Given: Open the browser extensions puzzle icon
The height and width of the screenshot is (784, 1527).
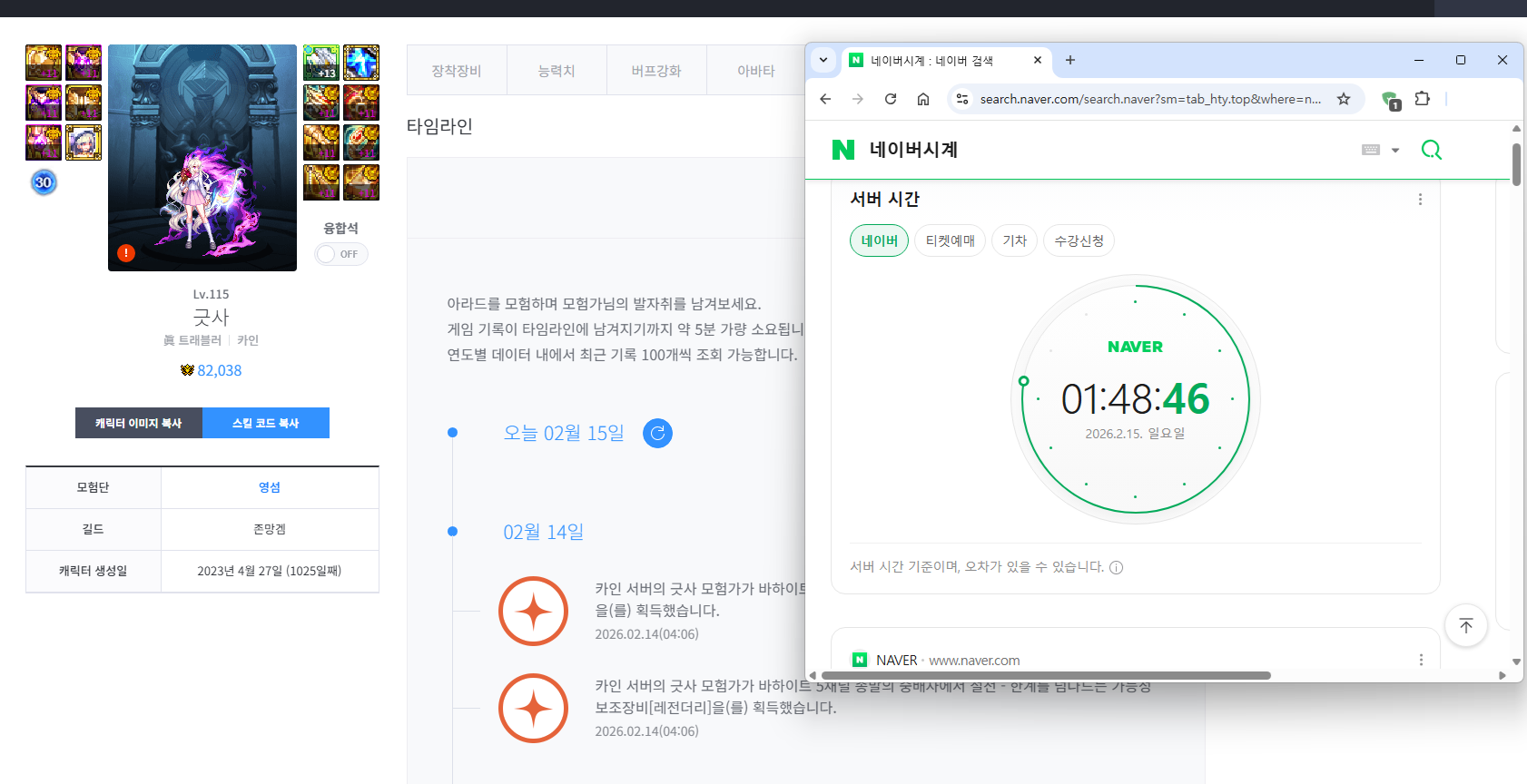Looking at the screenshot, I should (x=1423, y=99).
